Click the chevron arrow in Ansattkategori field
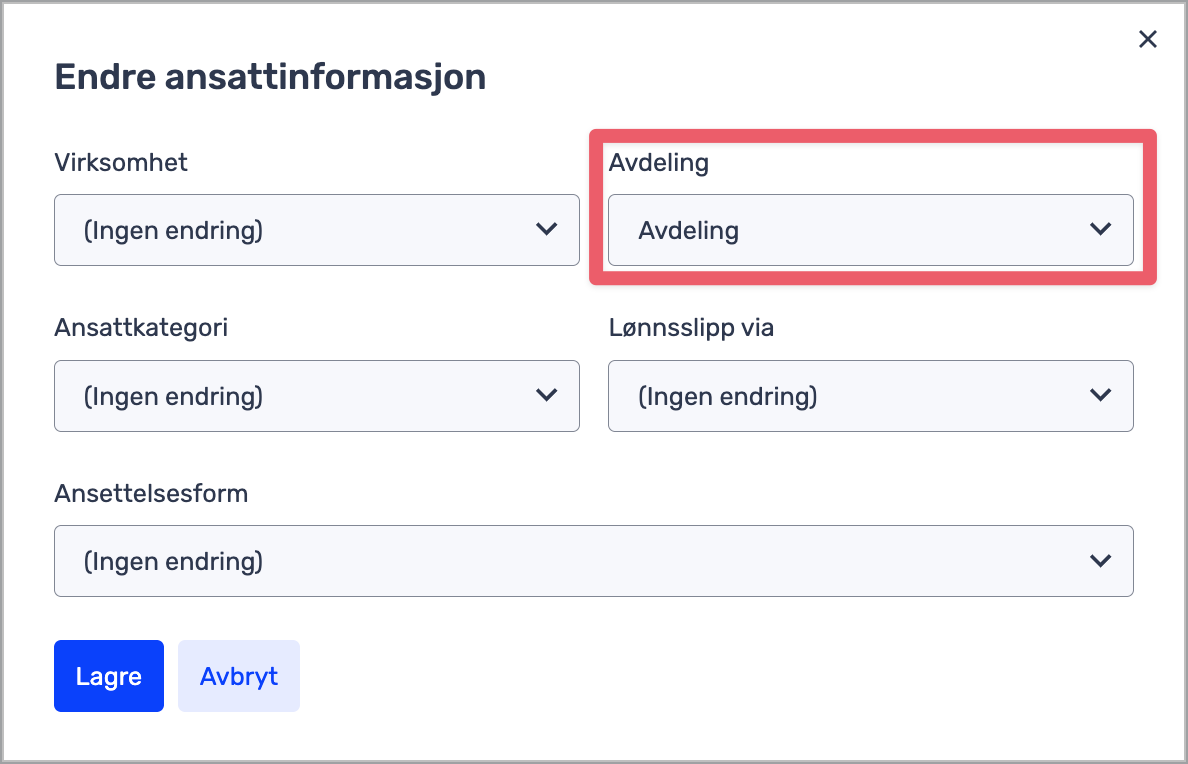This screenshot has height=764, width=1188. (547, 395)
